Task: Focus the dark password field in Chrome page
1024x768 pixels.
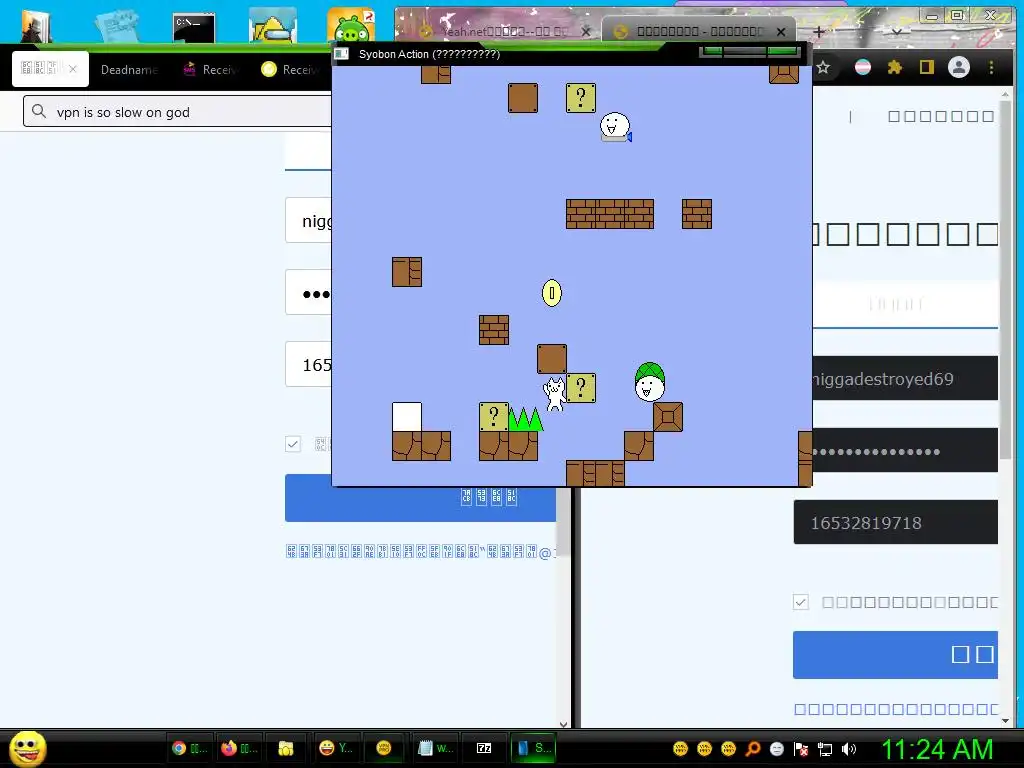Action: (904, 451)
